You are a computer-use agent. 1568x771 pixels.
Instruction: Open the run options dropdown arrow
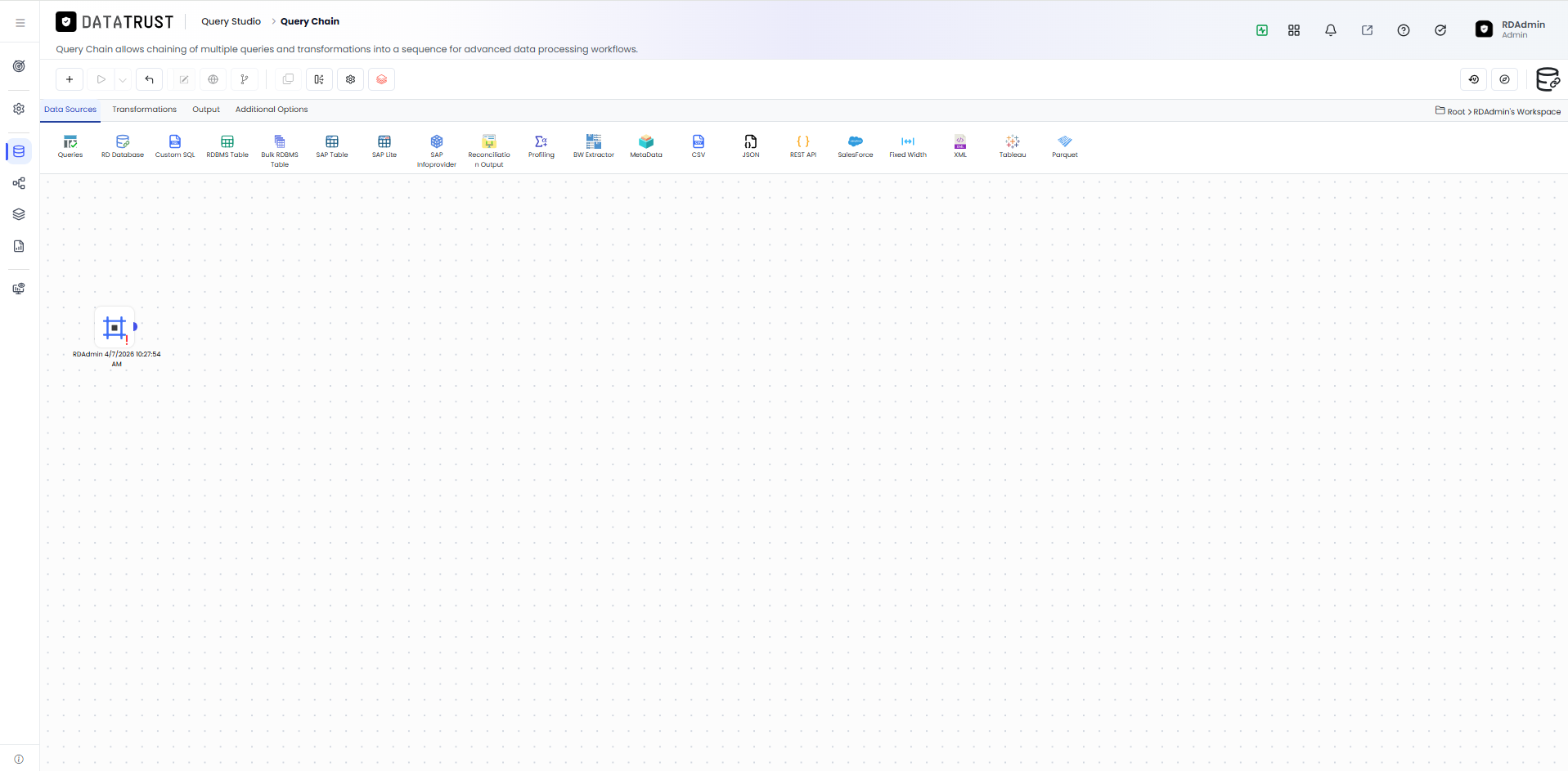pyautogui.click(x=123, y=79)
